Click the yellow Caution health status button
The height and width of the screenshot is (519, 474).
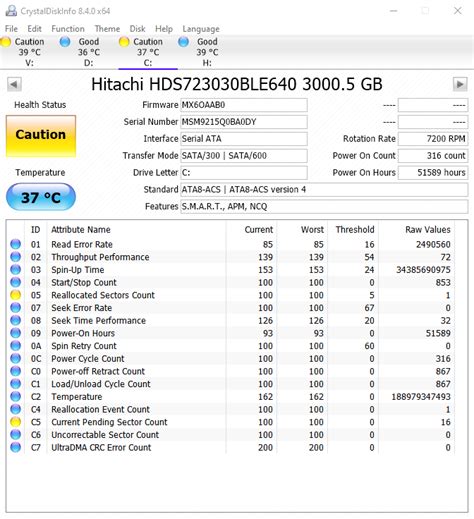(x=41, y=136)
